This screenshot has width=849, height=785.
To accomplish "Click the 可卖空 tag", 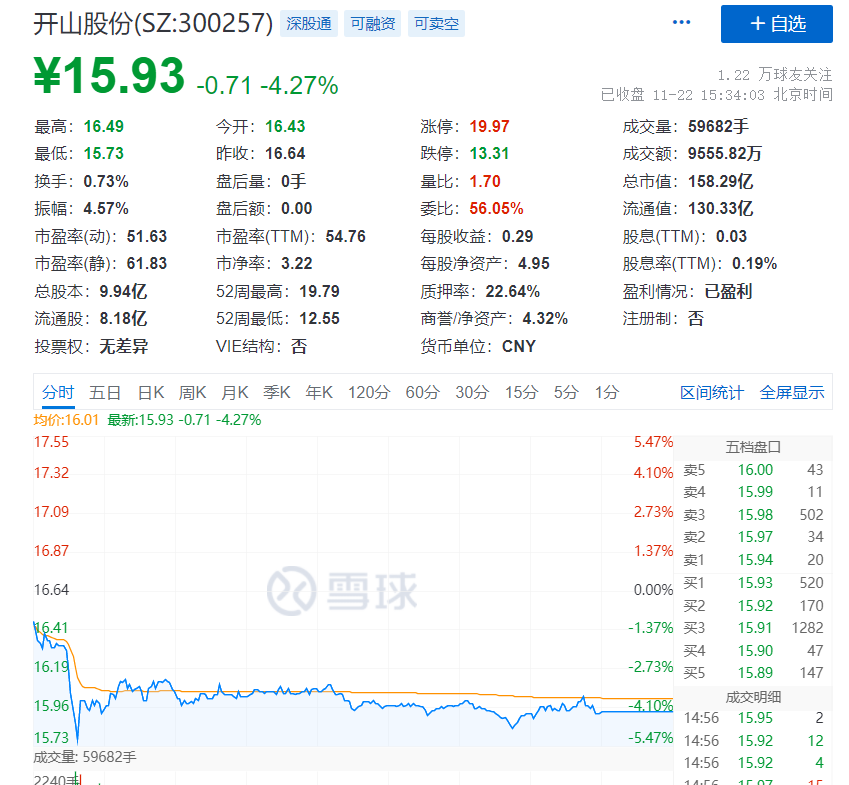I will (x=436, y=24).
